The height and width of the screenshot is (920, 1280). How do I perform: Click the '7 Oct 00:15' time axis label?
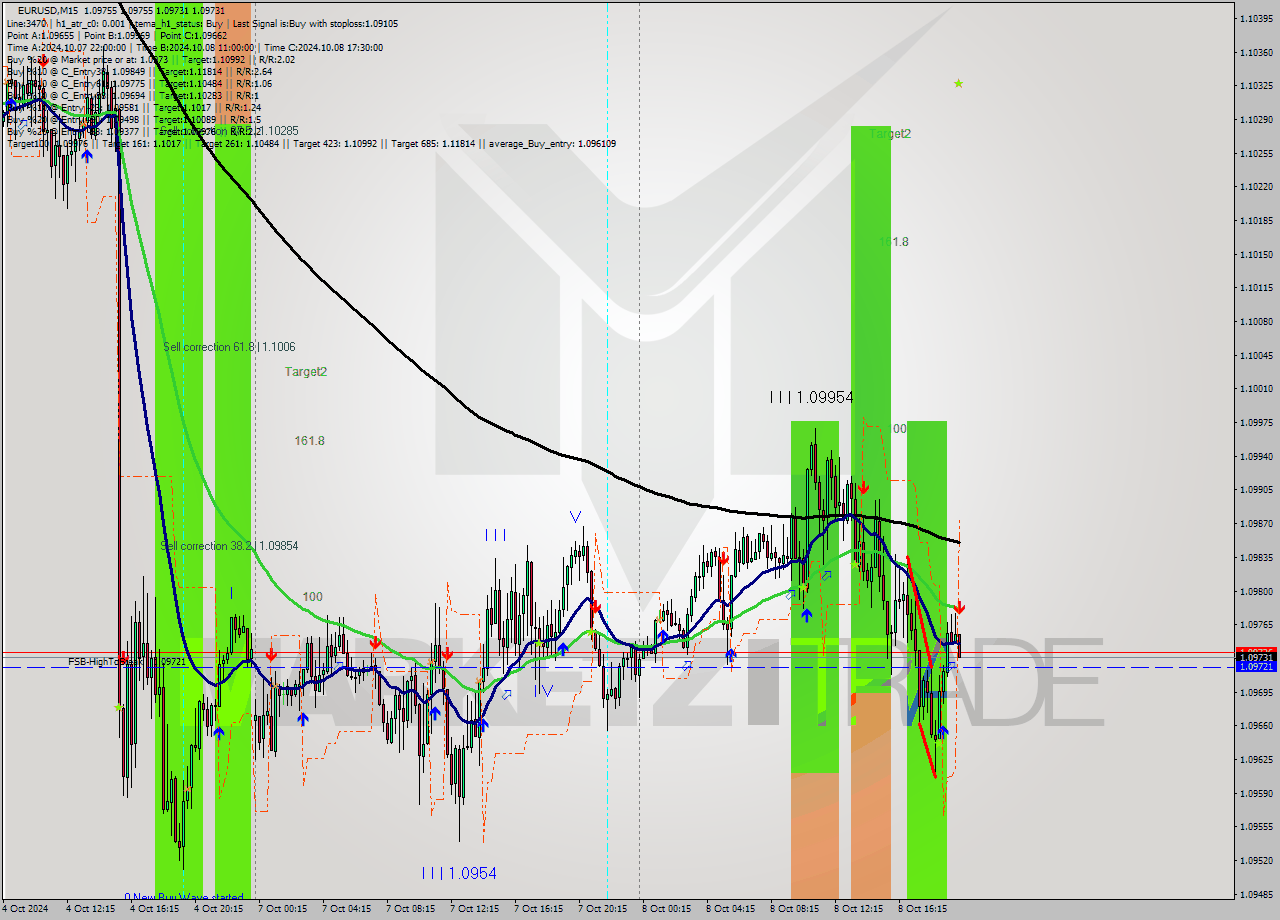(x=282, y=909)
